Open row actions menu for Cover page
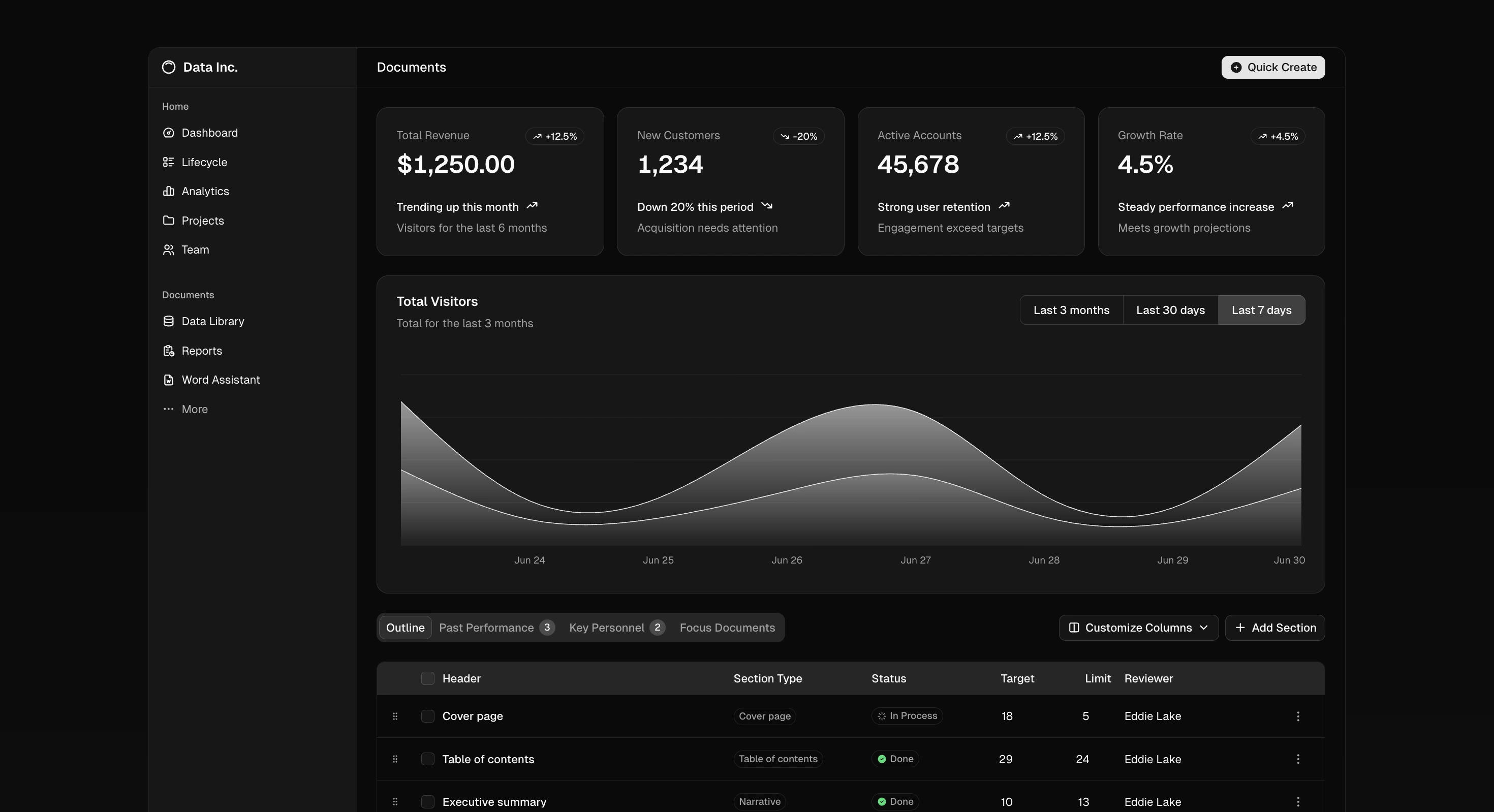This screenshot has width=1494, height=812. (1297, 716)
